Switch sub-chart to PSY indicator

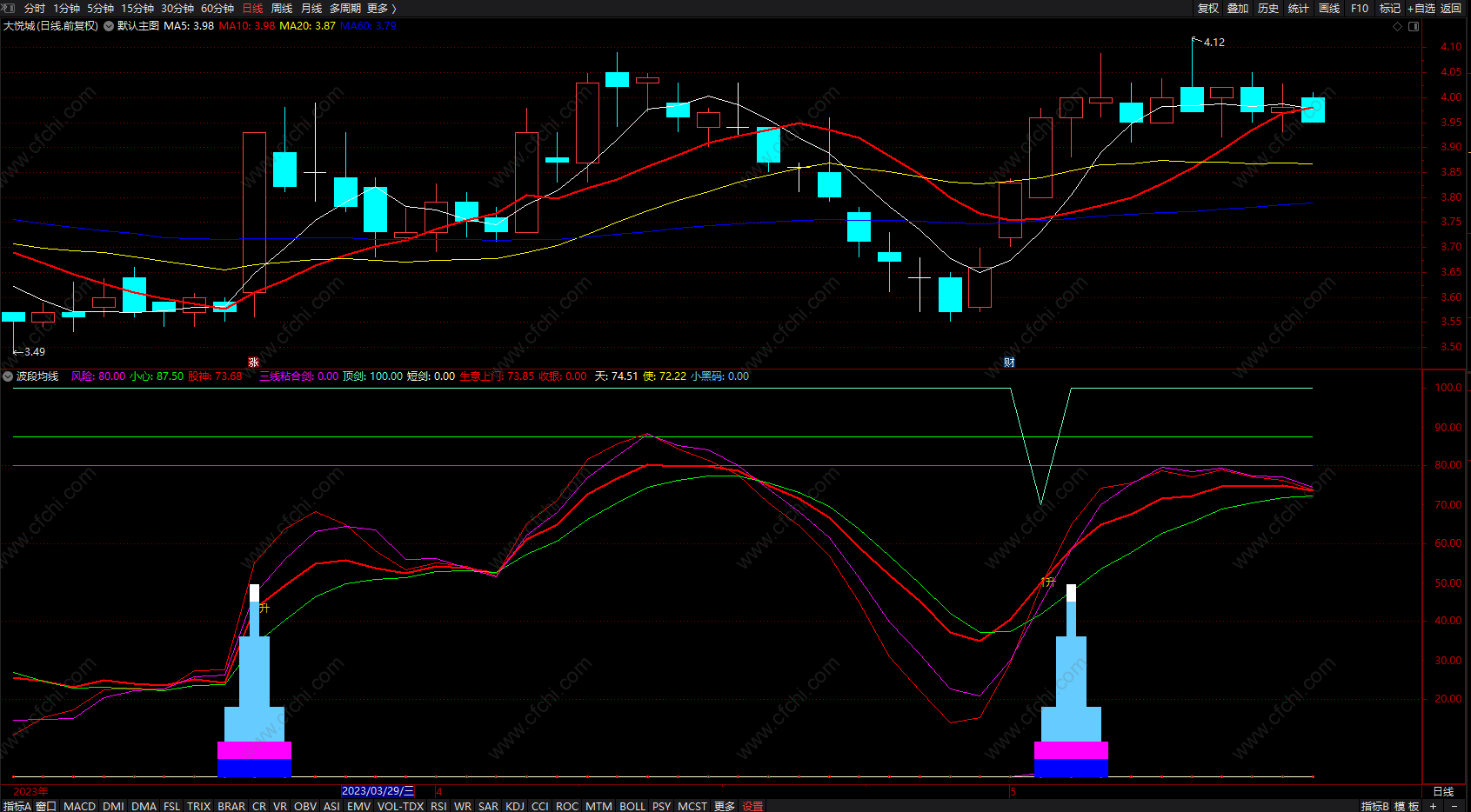[662, 806]
